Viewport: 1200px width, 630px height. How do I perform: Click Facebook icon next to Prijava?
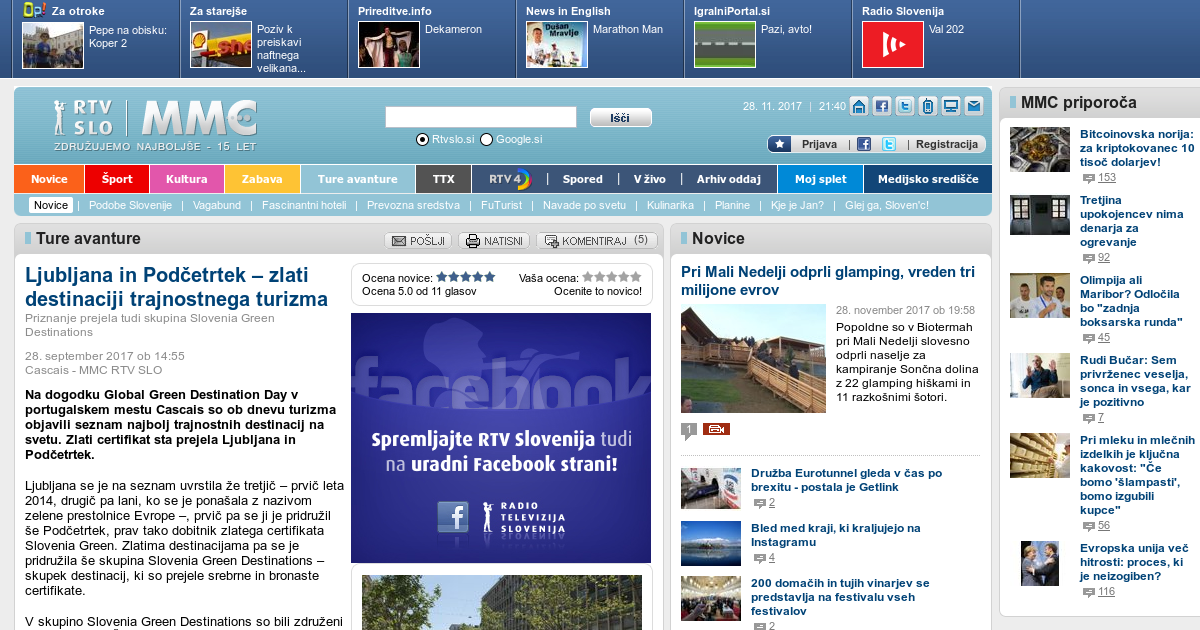[864, 144]
